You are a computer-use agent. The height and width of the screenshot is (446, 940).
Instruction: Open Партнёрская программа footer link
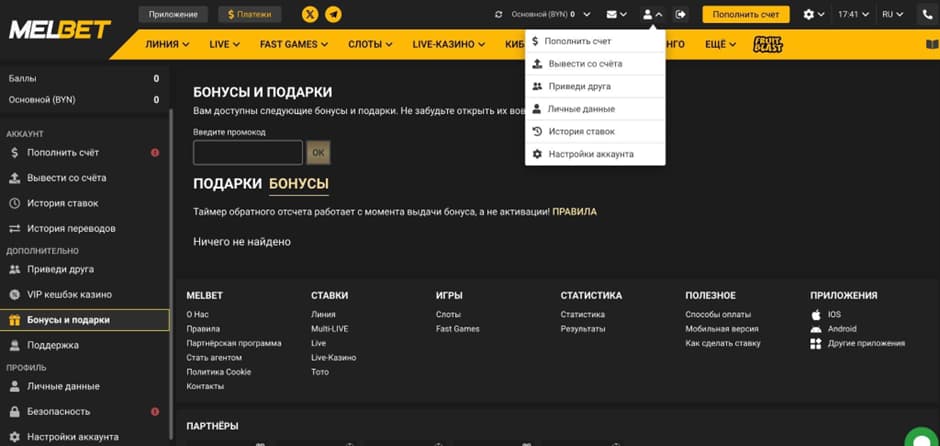(234, 343)
